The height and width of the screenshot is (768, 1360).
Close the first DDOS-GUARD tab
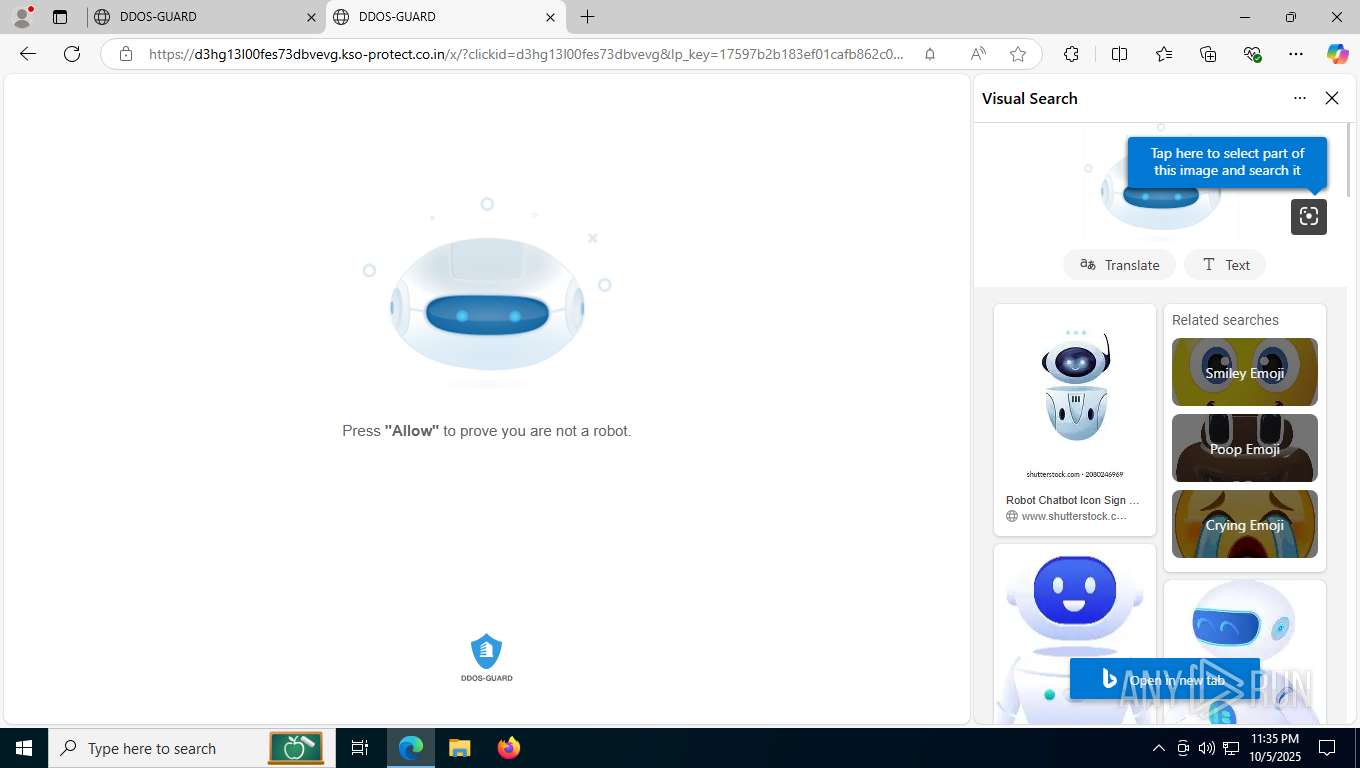[311, 17]
